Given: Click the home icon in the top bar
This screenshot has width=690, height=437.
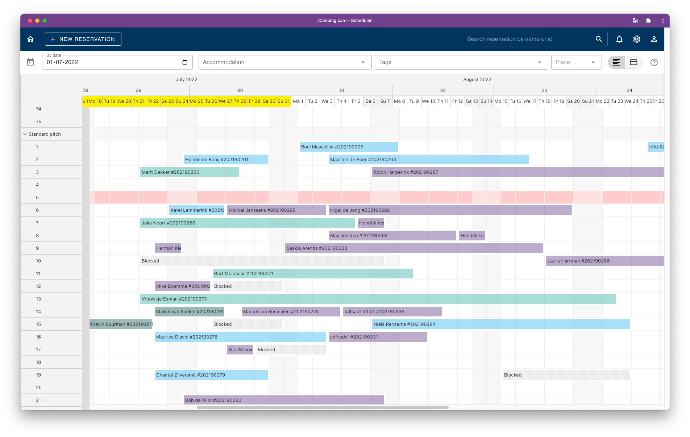Looking at the screenshot, I should coord(30,39).
